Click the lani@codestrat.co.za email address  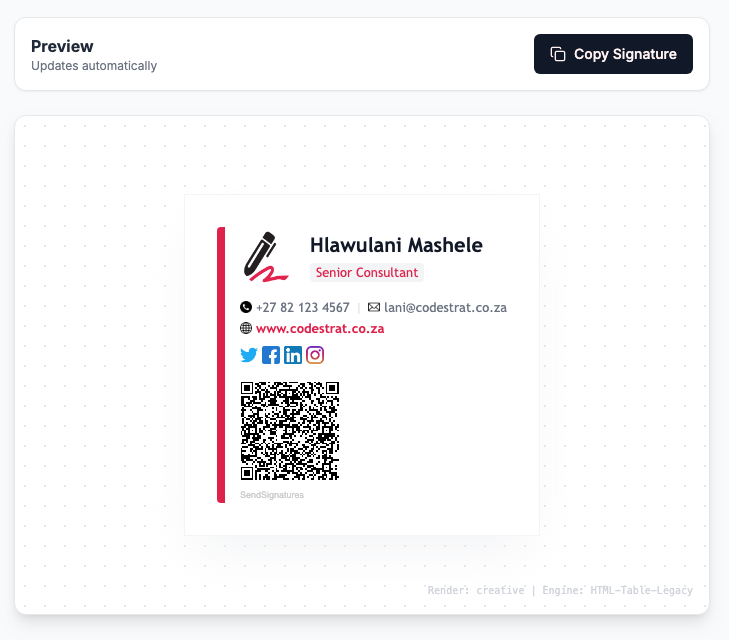pos(445,307)
